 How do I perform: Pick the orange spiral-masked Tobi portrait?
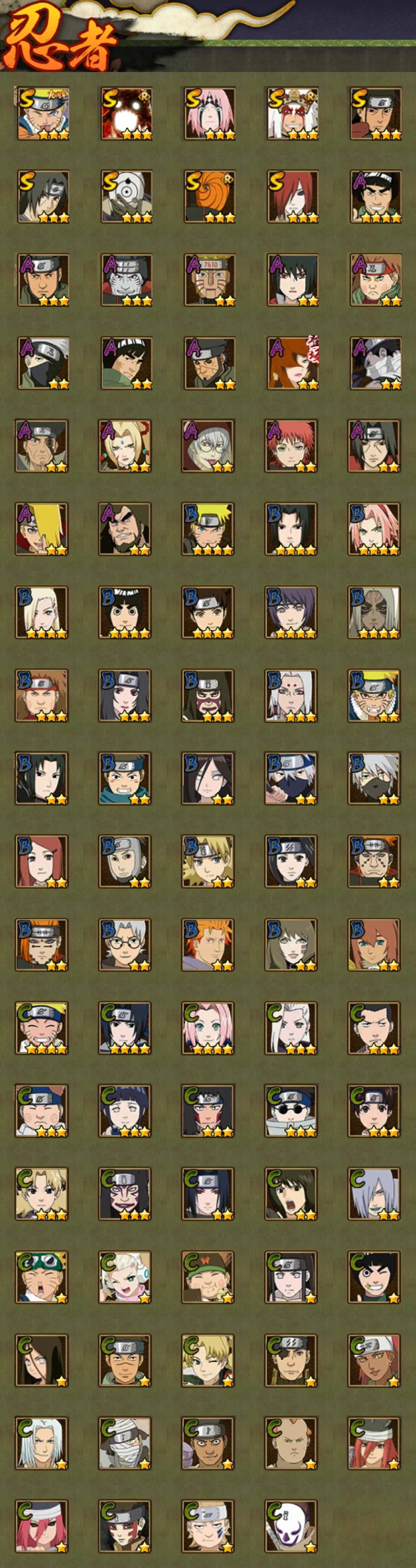[209, 197]
